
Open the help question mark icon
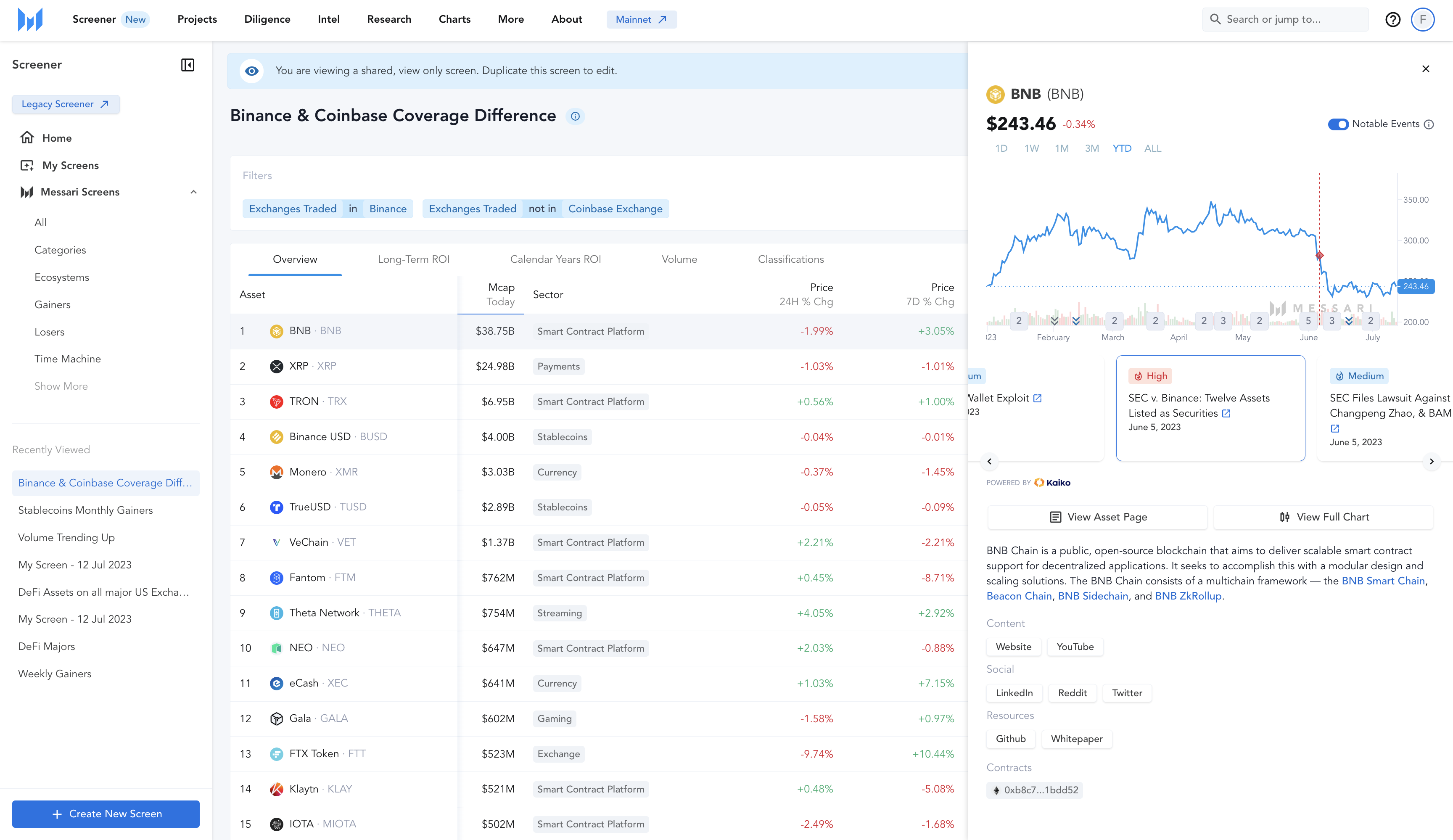point(1392,20)
